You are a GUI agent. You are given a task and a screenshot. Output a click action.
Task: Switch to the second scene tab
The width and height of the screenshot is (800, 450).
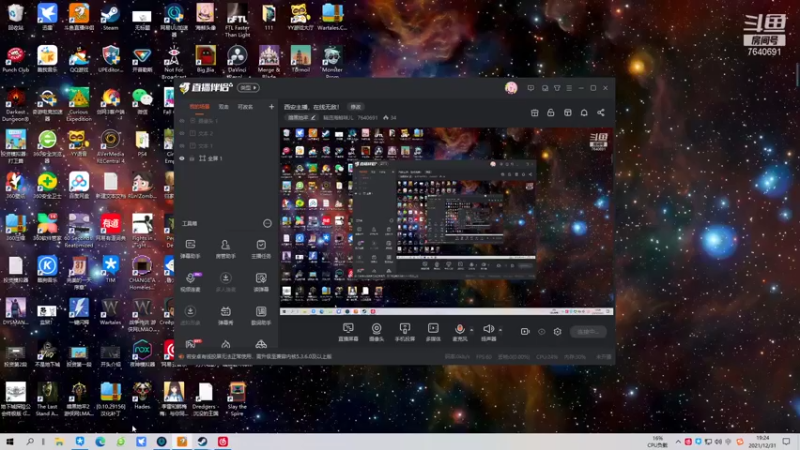pyautogui.click(x=223, y=107)
